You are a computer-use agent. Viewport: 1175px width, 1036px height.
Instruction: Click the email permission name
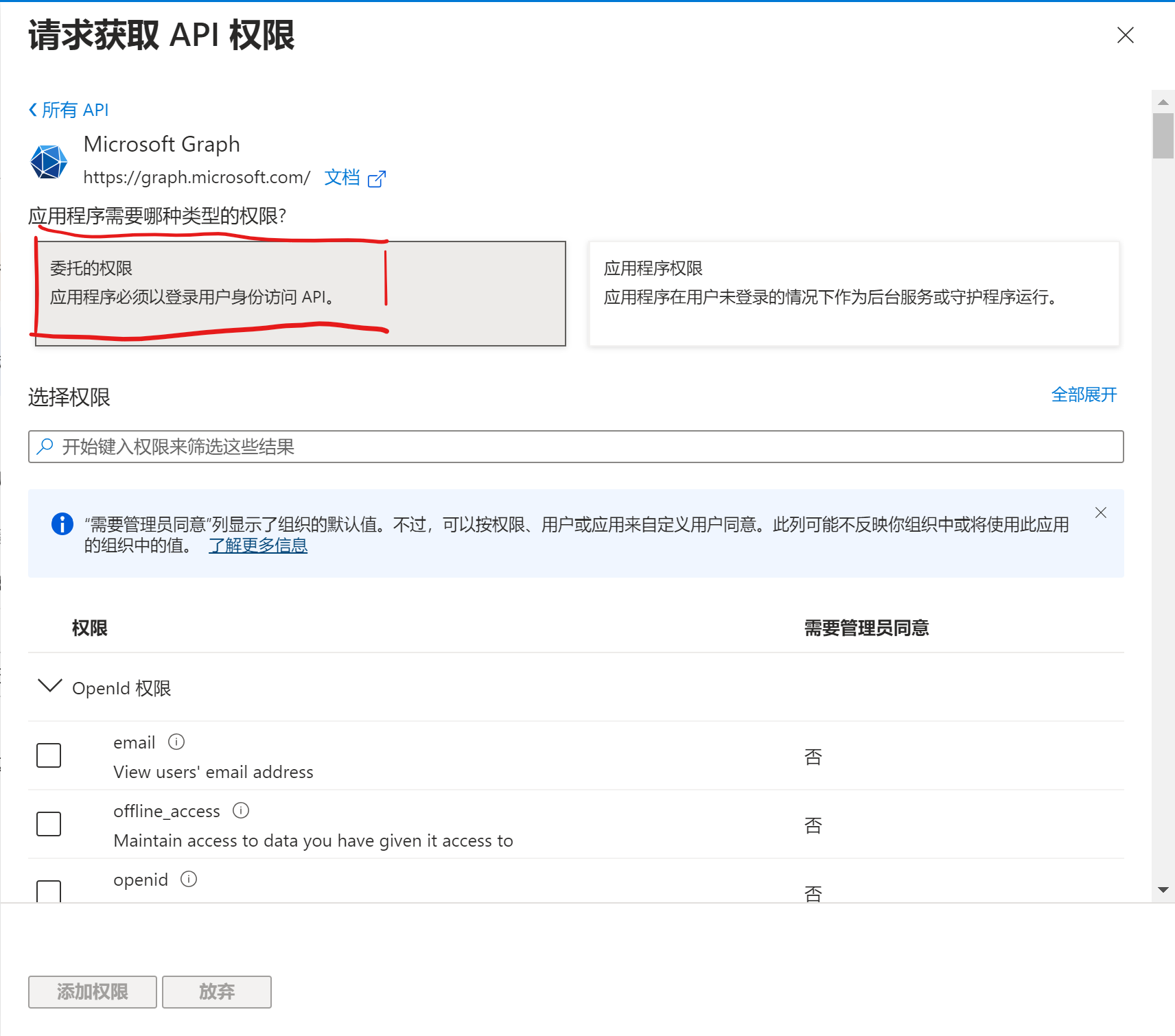click(x=135, y=742)
